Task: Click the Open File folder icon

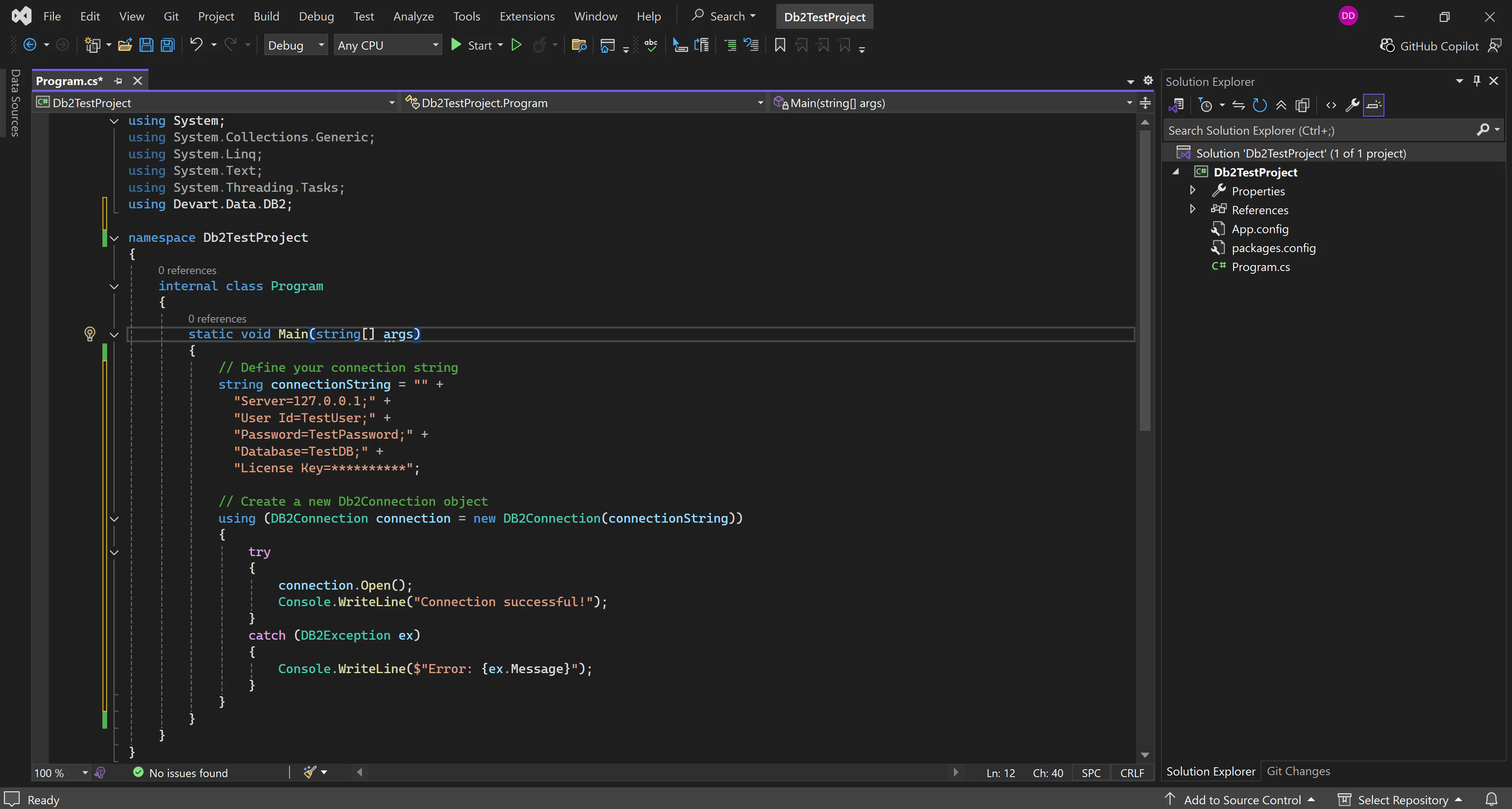Action: (124, 45)
